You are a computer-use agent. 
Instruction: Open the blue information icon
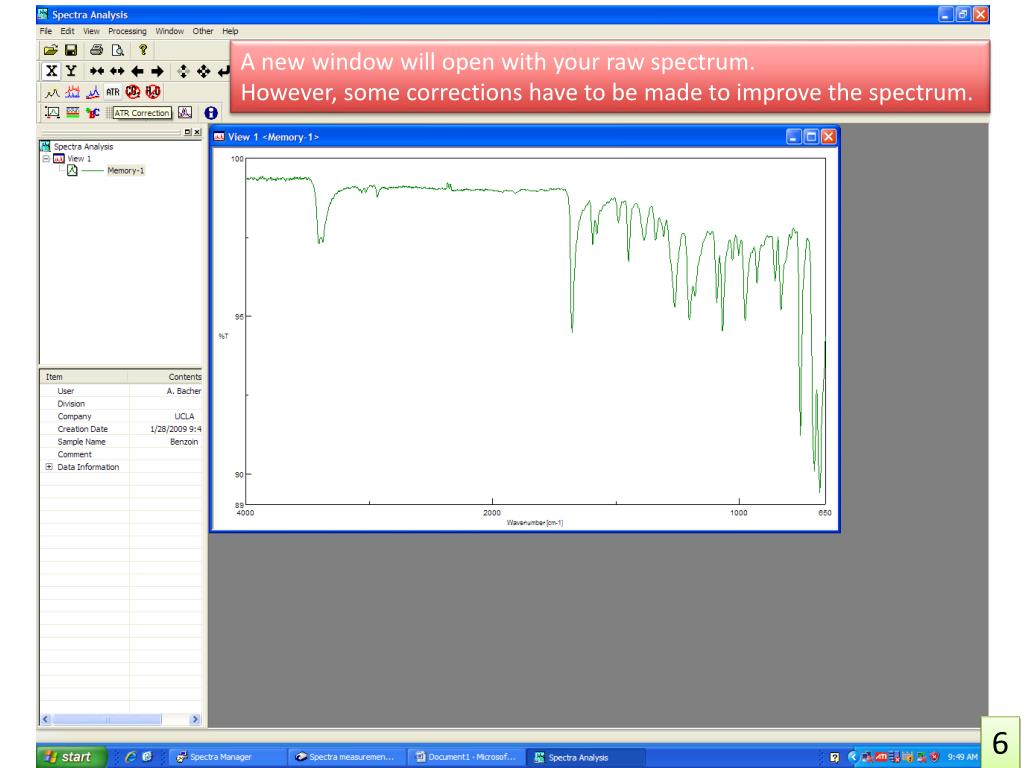click(210, 113)
